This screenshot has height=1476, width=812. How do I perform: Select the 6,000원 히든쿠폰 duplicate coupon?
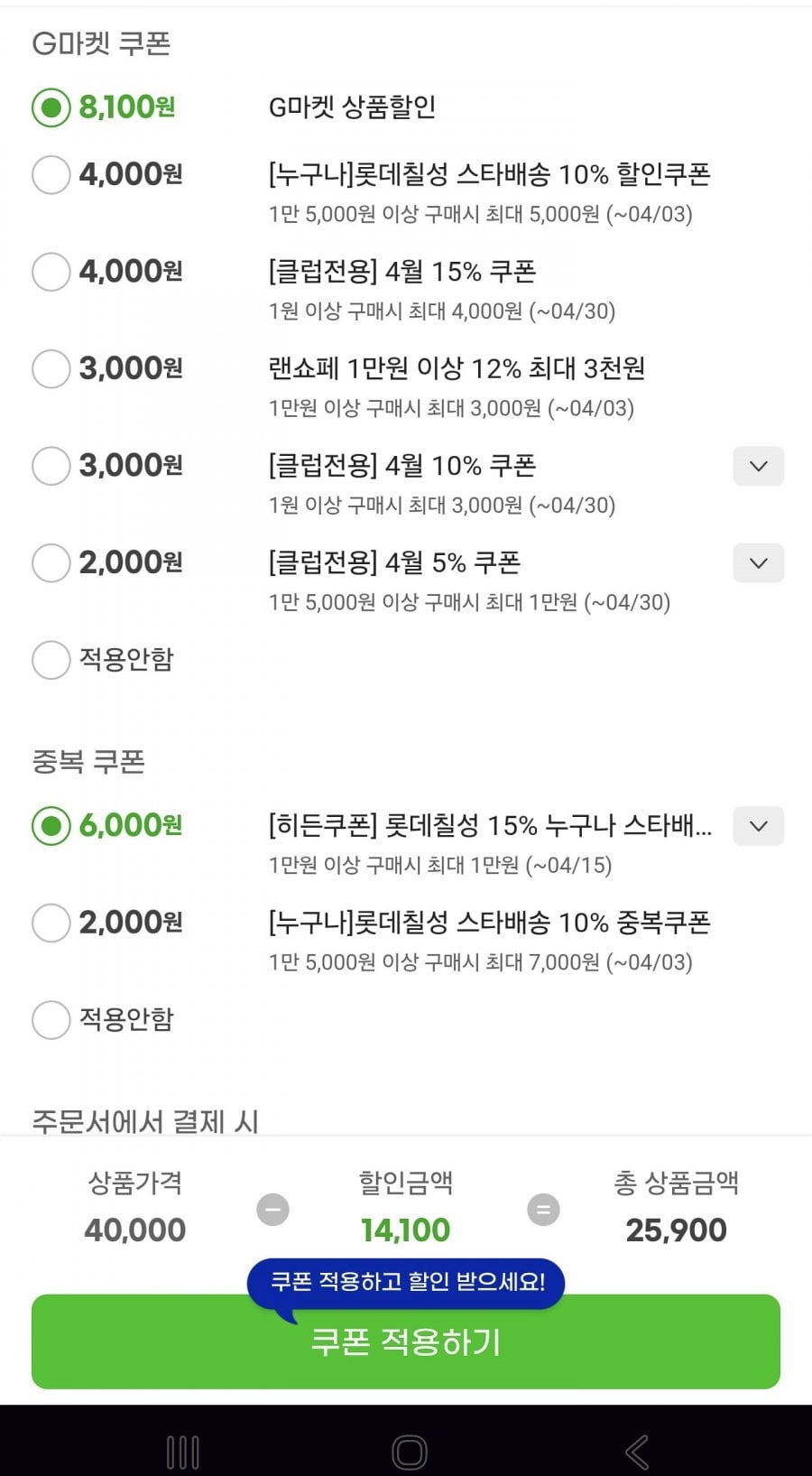coord(51,825)
